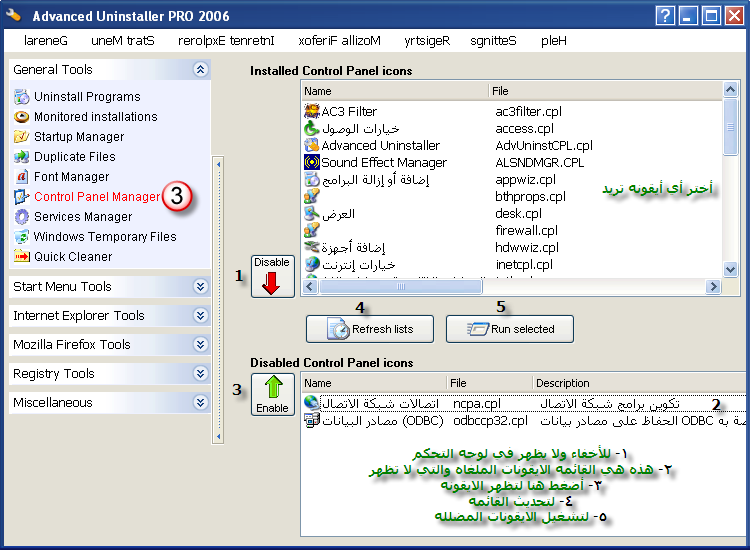Sort disabled list by Description column
This screenshot has height=550, width=750.
639,383
